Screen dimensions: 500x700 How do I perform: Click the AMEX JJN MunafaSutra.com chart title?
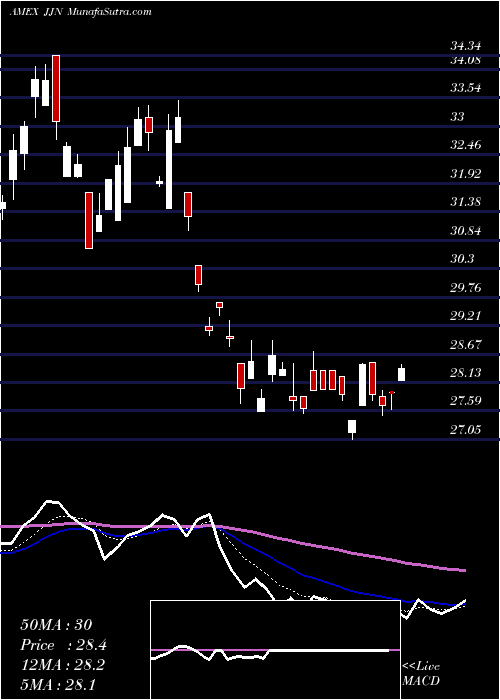[80, 12]
